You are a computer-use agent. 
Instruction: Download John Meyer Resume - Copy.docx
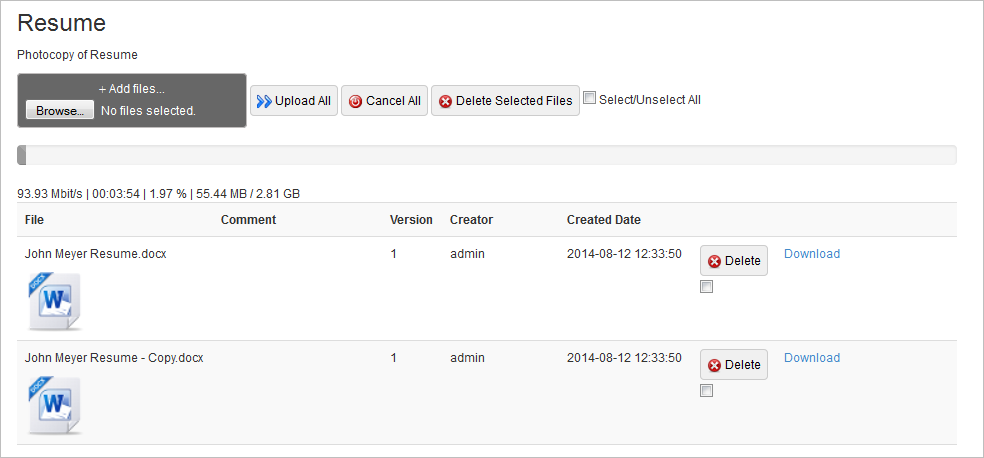812,358
